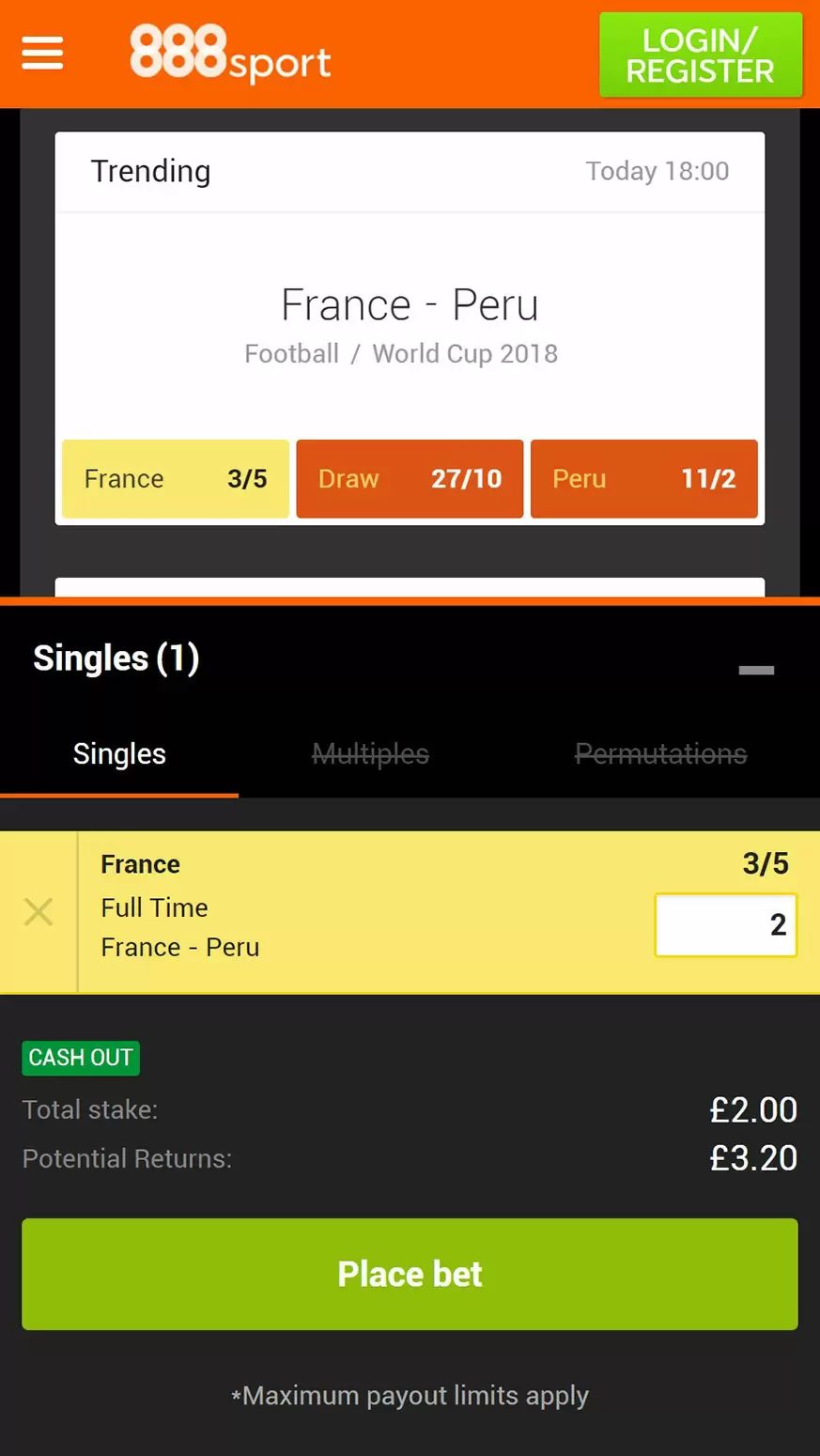Select Draw odds 27/10 button
The image size is (820, 1456).
coord(410,479)
